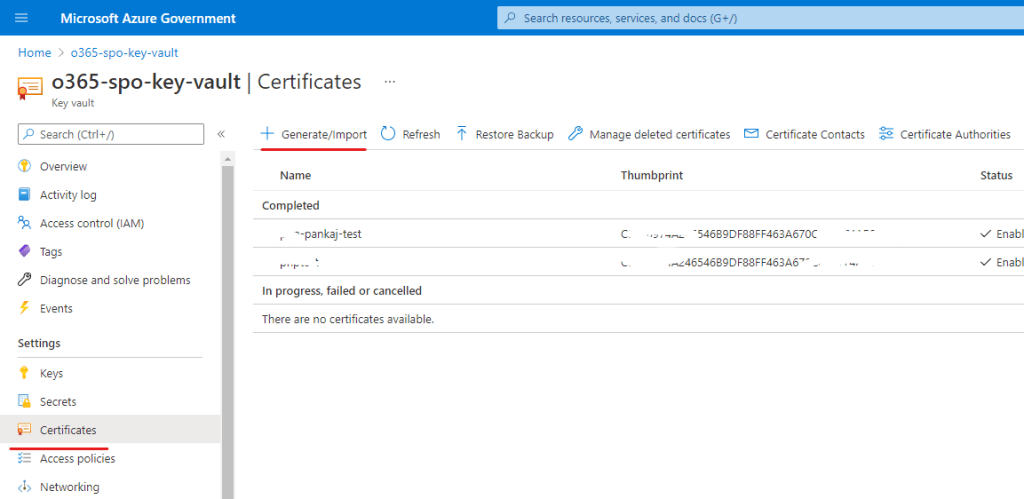
Task: Open Overview in the sidebar
Action: point(63,166)
